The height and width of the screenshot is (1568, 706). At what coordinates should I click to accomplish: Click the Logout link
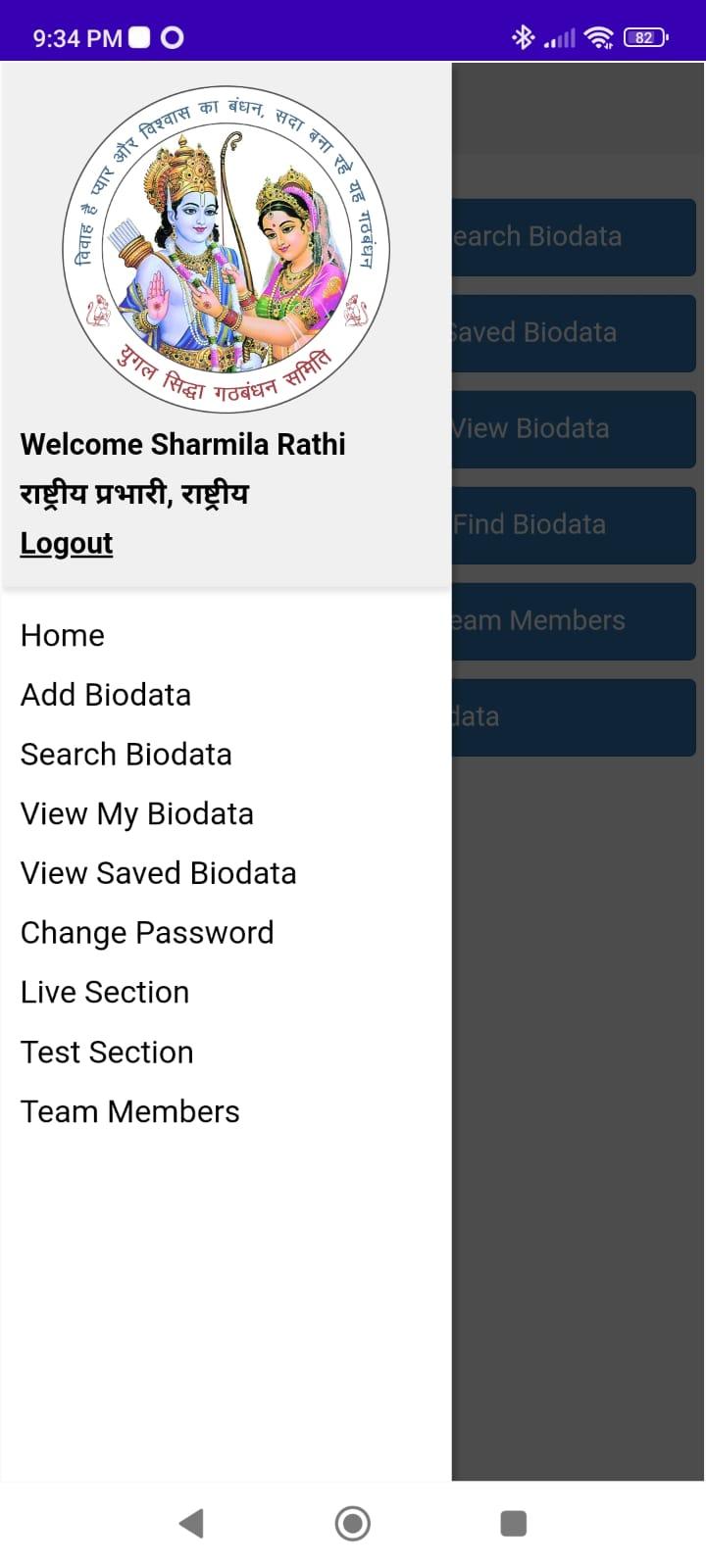pos(67,543)
